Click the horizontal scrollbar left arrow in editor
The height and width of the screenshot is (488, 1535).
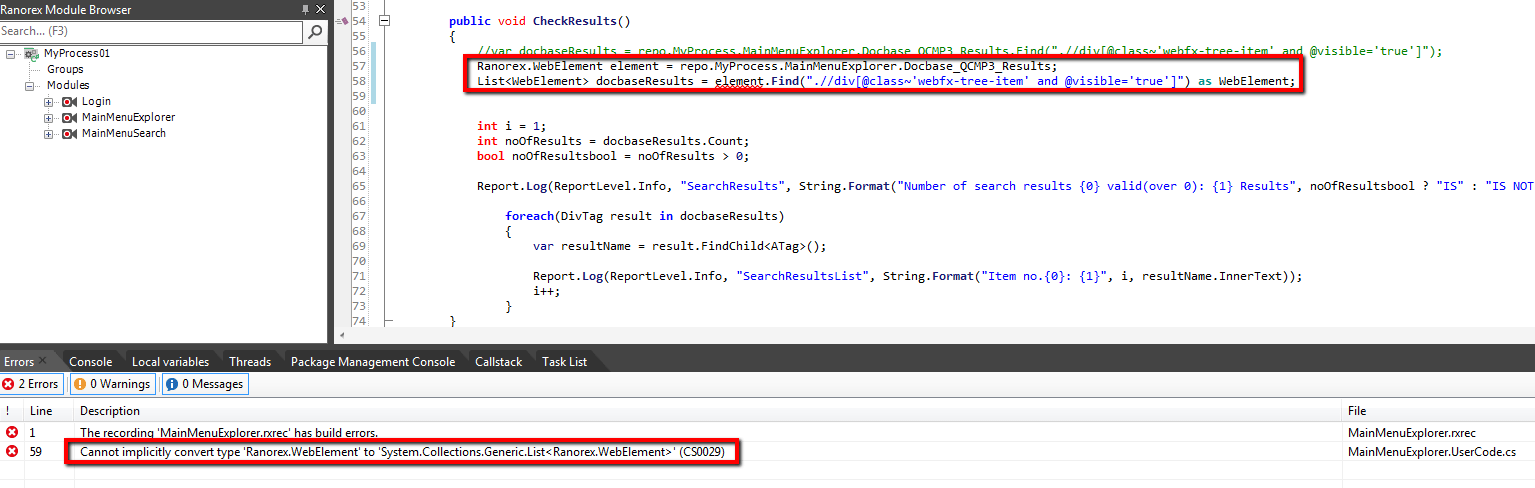343,336
